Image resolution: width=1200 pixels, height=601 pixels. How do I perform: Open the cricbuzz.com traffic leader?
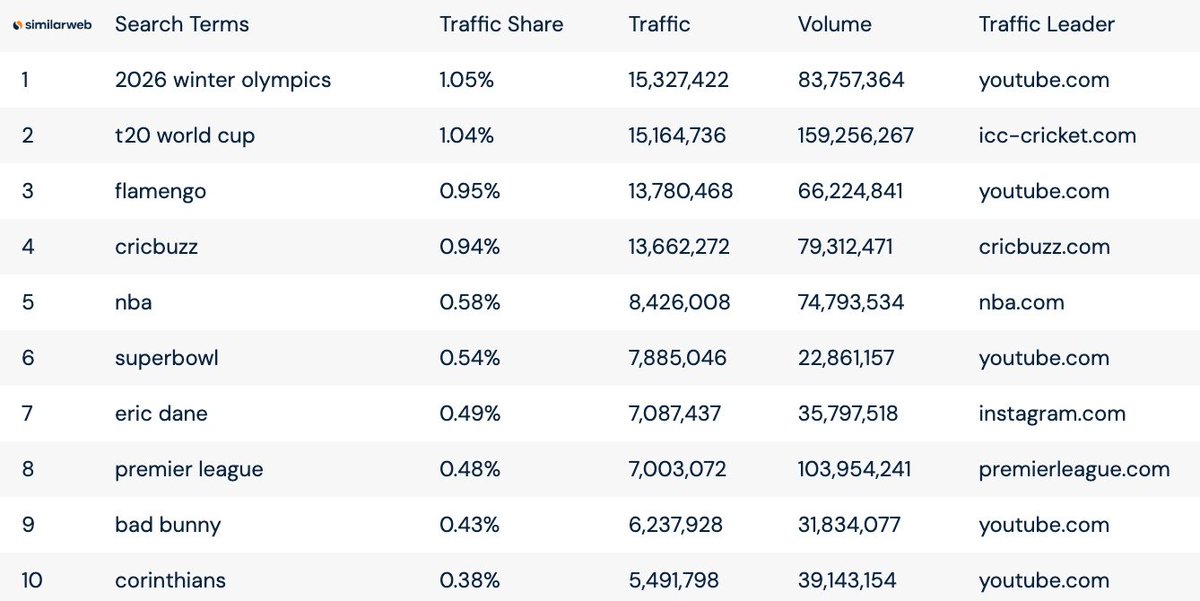[1044, 247]
